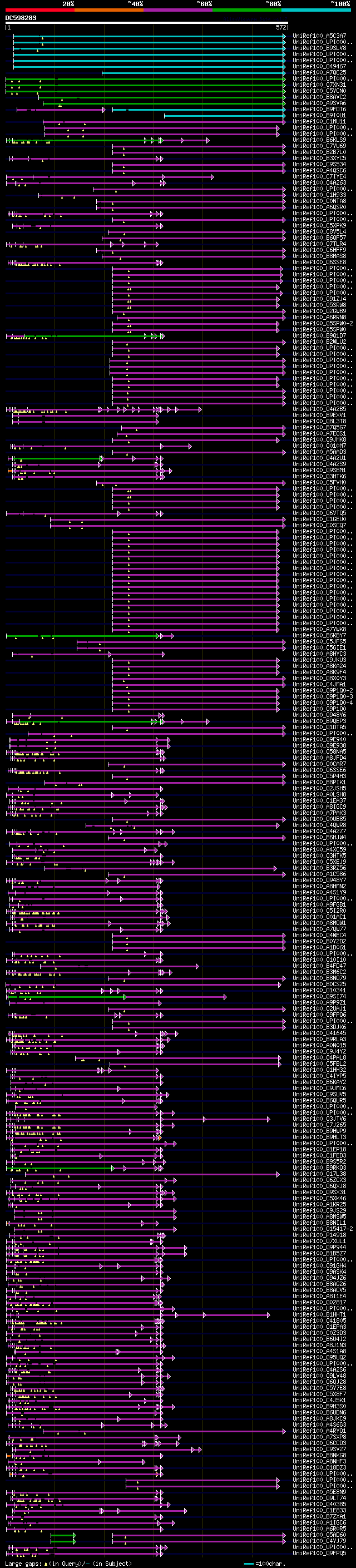Click the cyan 100char scale bar
This screenshot has height=1568, width=356.
[248, 1563]
